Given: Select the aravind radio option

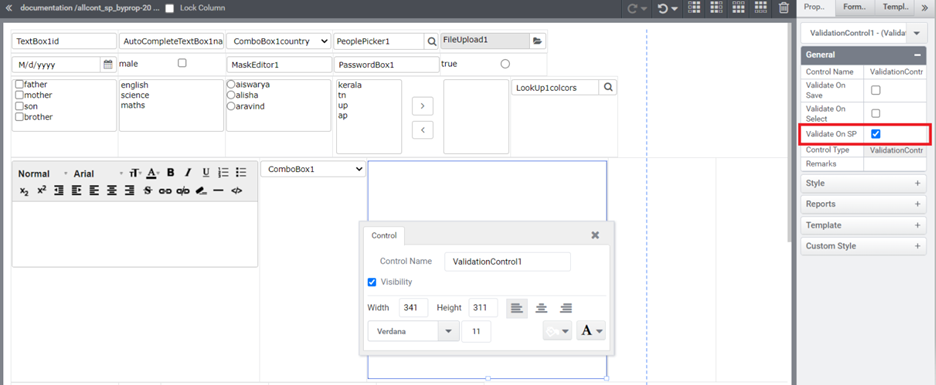Looking at the screenshot, I should (x=230, y=106).
